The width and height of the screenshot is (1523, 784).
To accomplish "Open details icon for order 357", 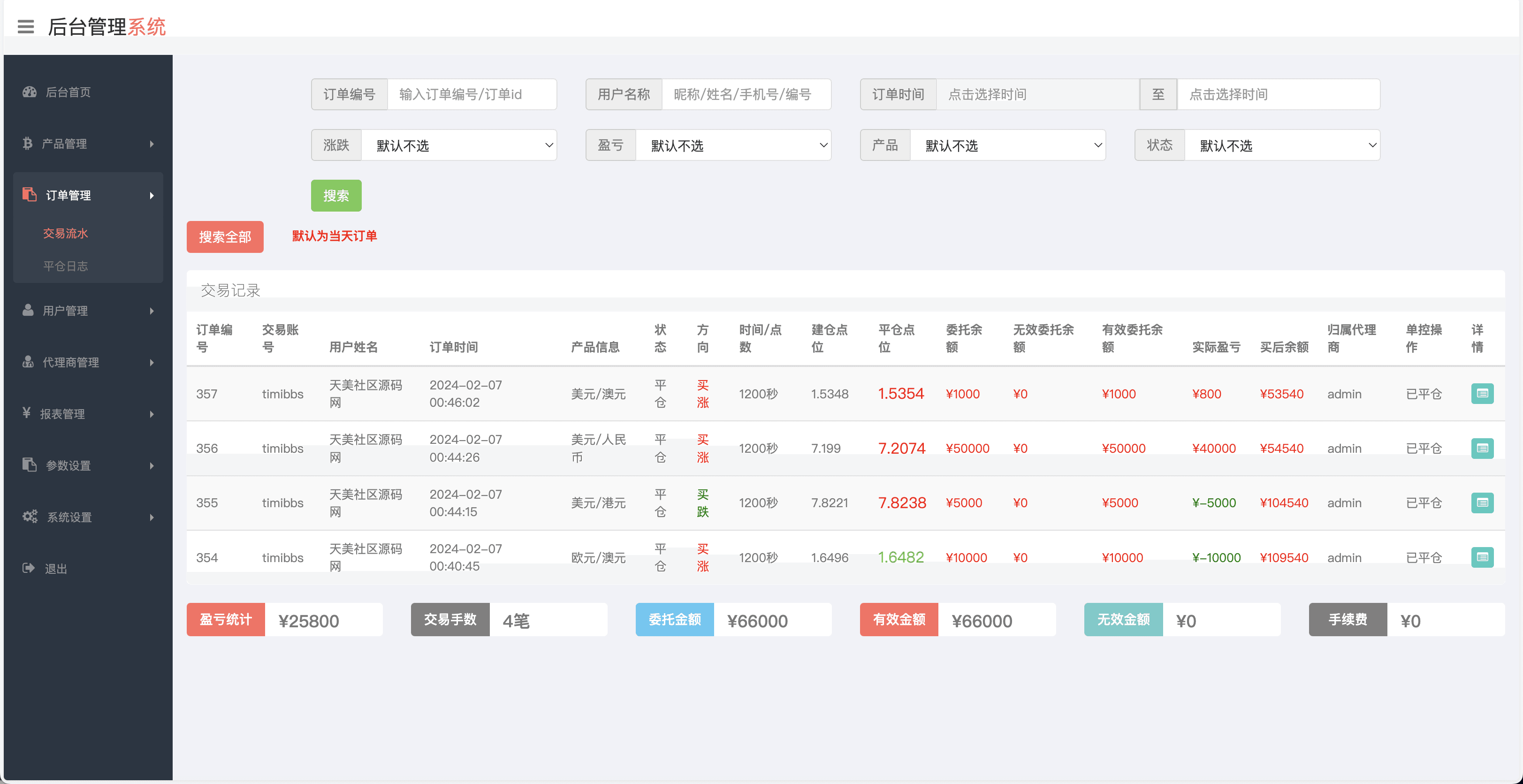I will pos(1482,394).
